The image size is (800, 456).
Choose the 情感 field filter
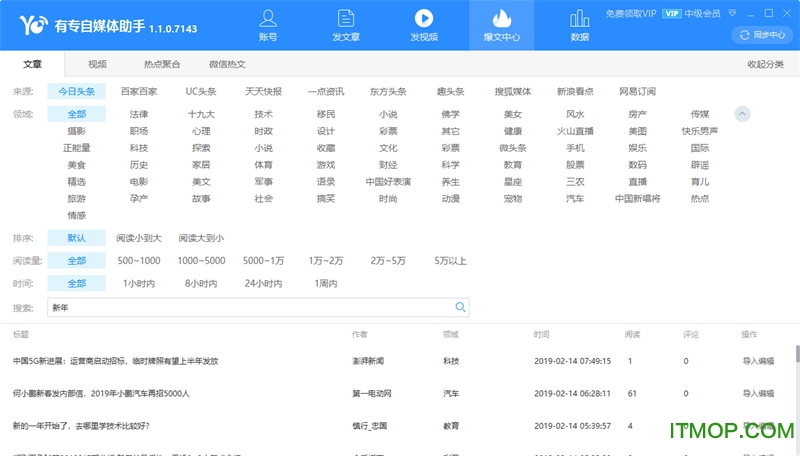pyautogui.click(x=77, y=215)
